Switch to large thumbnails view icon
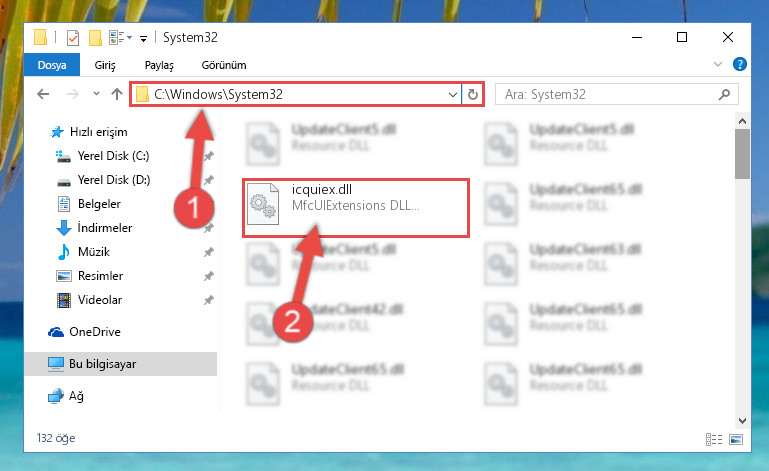Image resolution: width=769 pixels, height=471 pixels. pyautogui.click(x=736, y=439)
